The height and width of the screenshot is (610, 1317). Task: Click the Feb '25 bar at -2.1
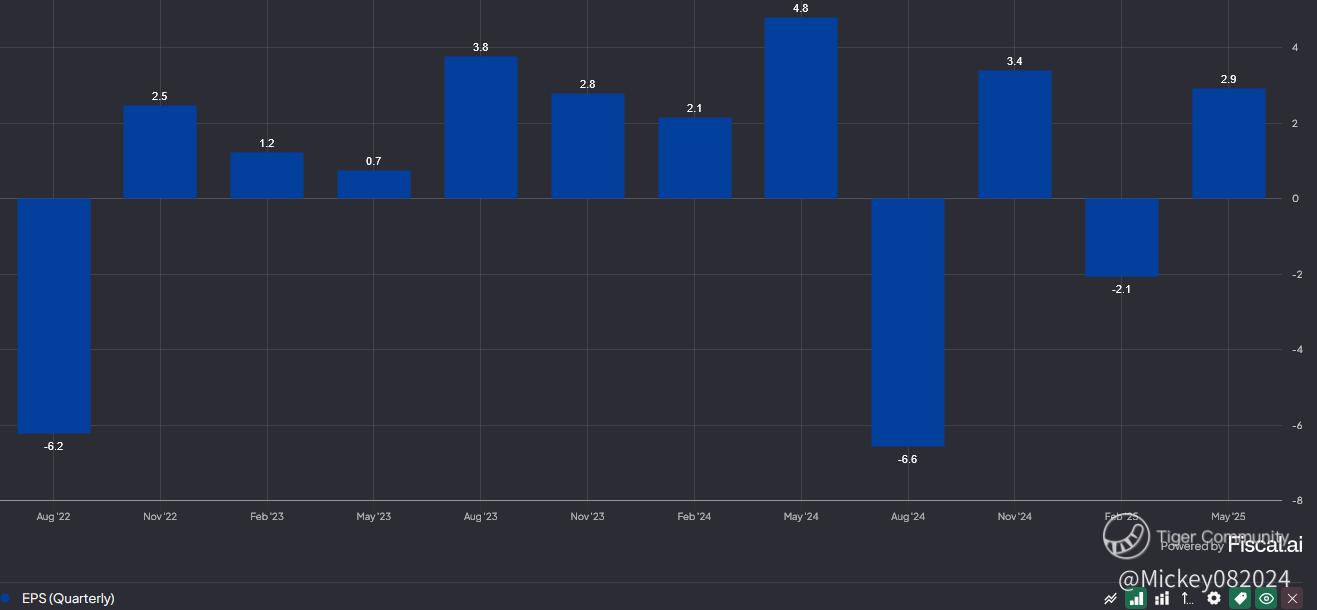tap(1122, 237)
